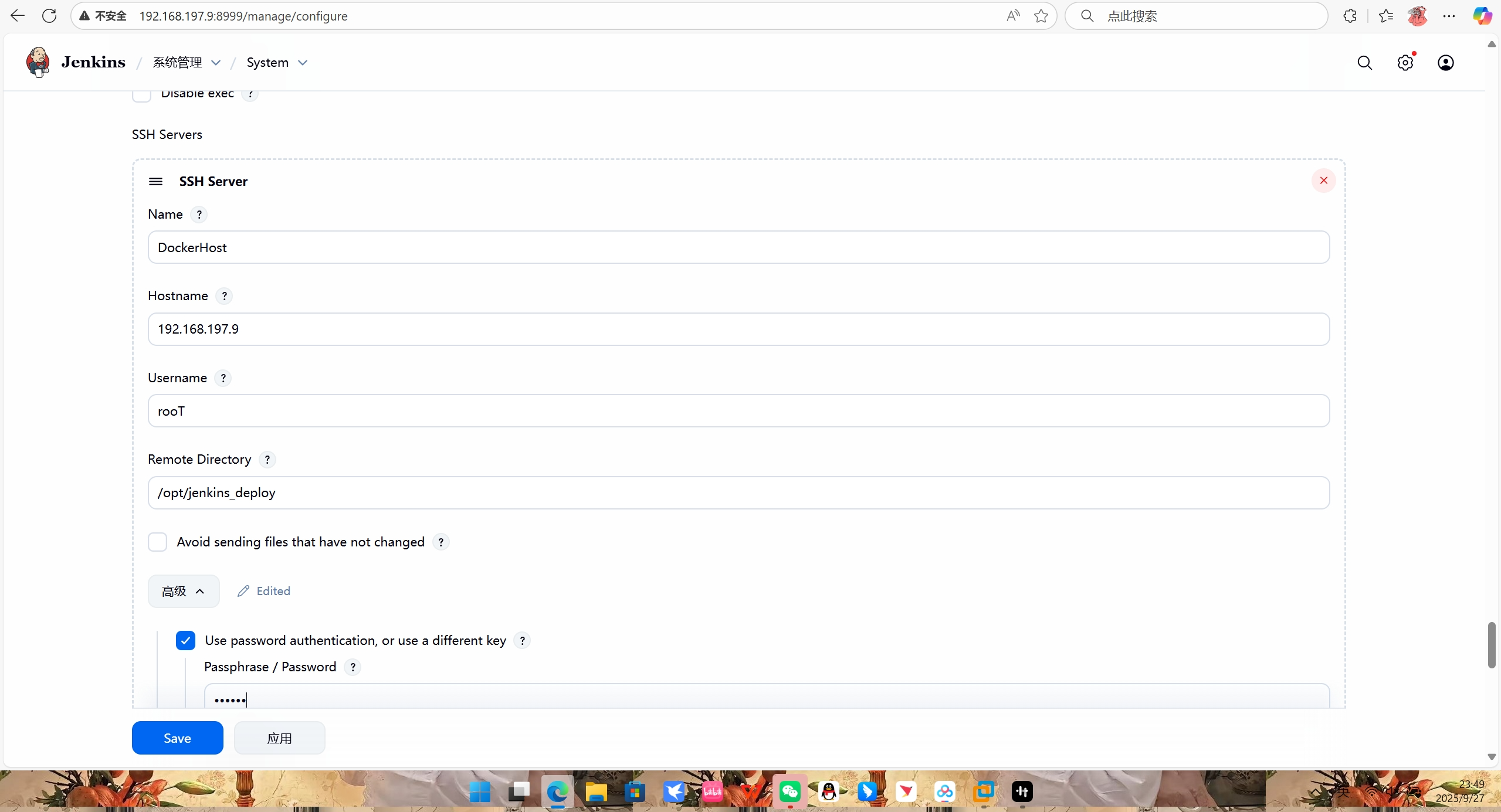Add page to favorites star icon
The height and width of the screenshot is (812, 1501).
pyautogui.click(x=1041, y=16)
